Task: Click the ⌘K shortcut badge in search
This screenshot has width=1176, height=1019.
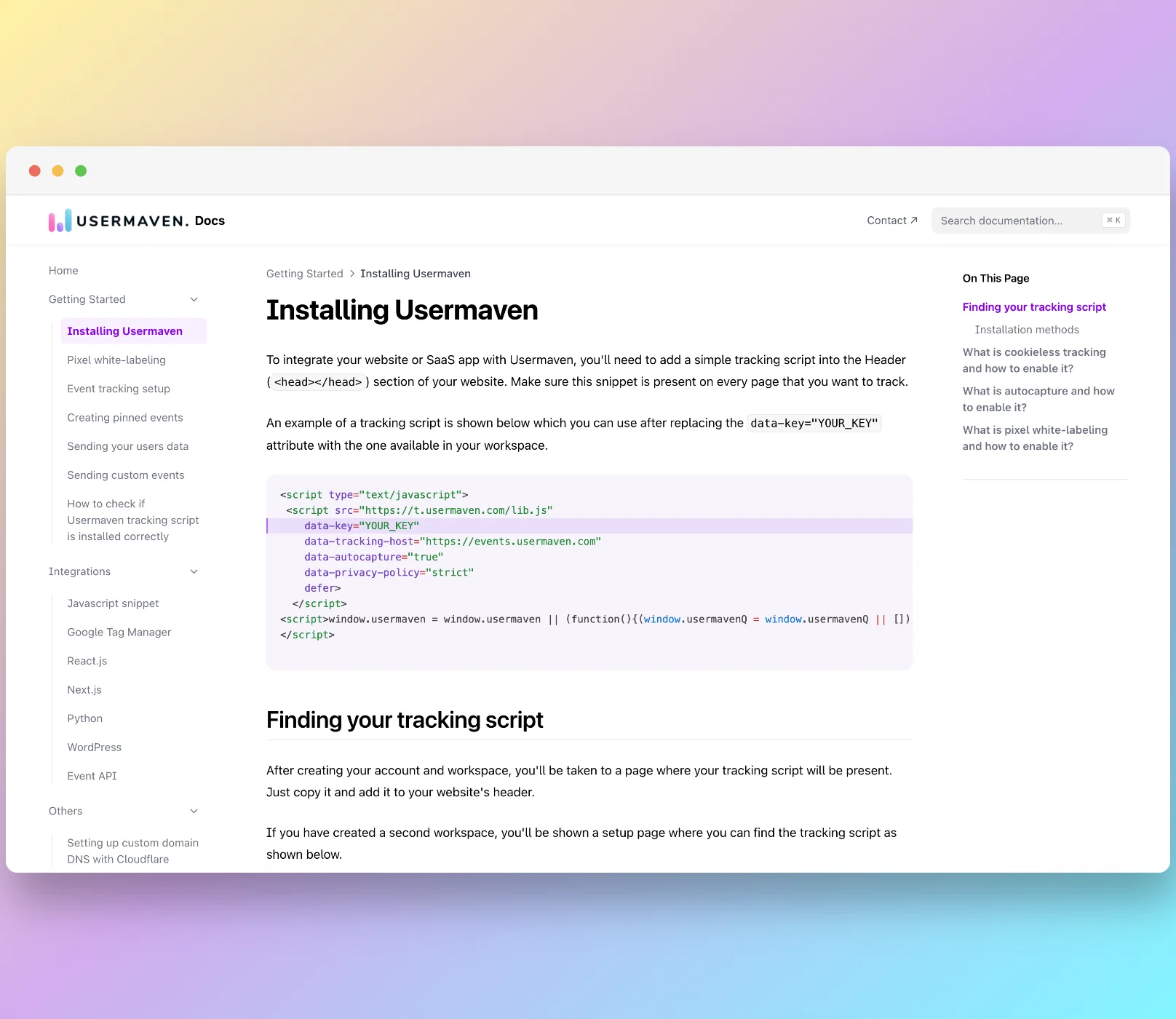Action: (1113, 221)
